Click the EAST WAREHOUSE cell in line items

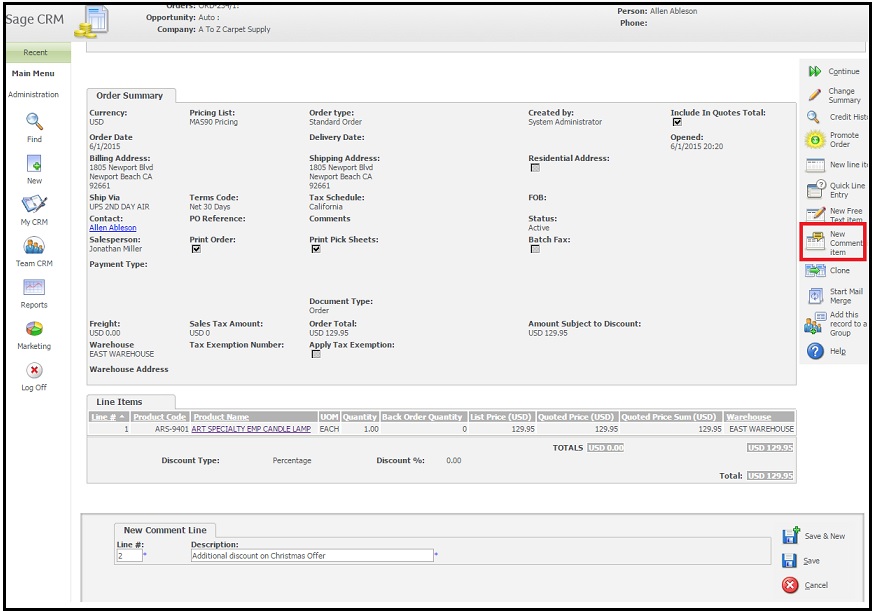coord(762,429)
